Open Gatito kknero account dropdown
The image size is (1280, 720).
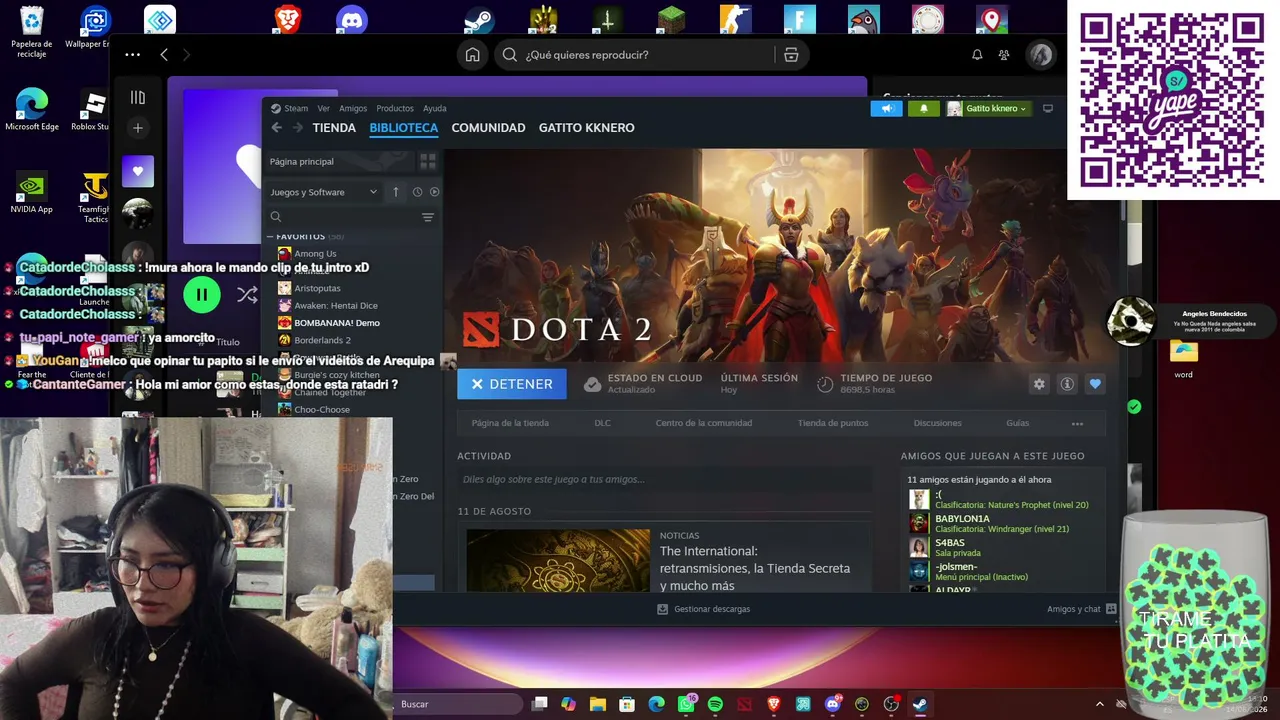click(x=987, y=108)
